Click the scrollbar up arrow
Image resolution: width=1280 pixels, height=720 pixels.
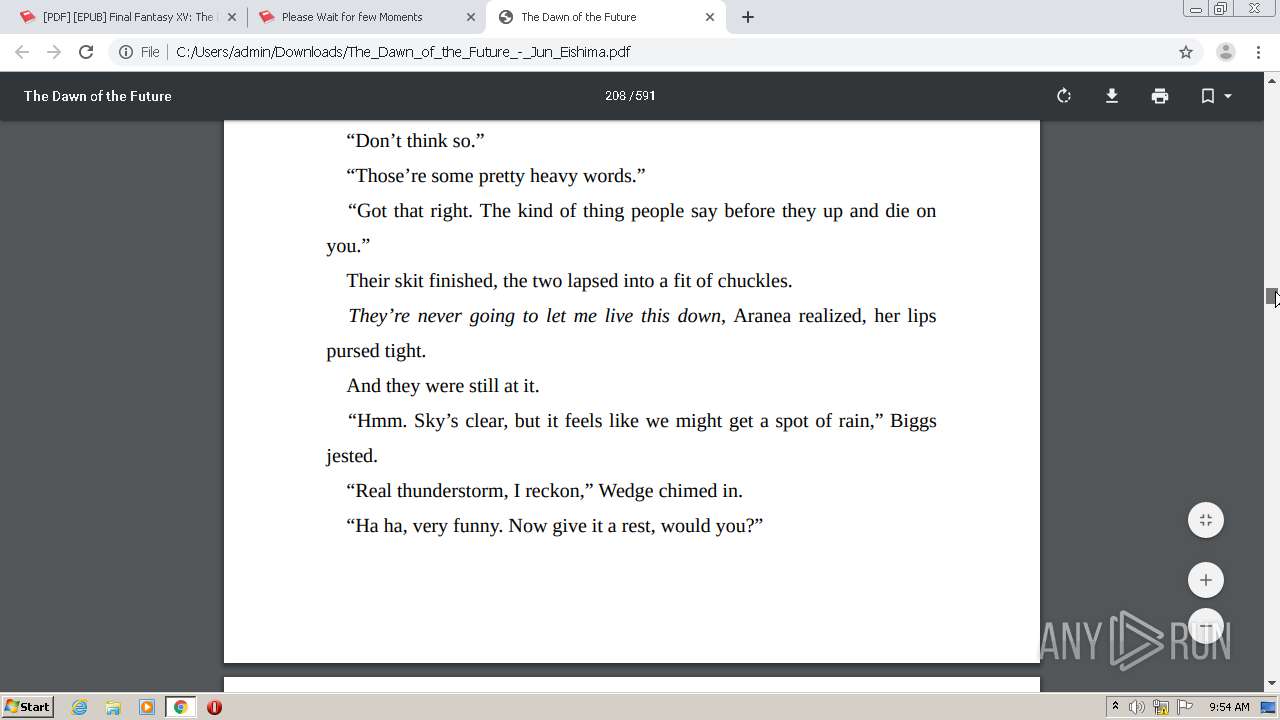pyautogui.click(x=1272, y=80)
